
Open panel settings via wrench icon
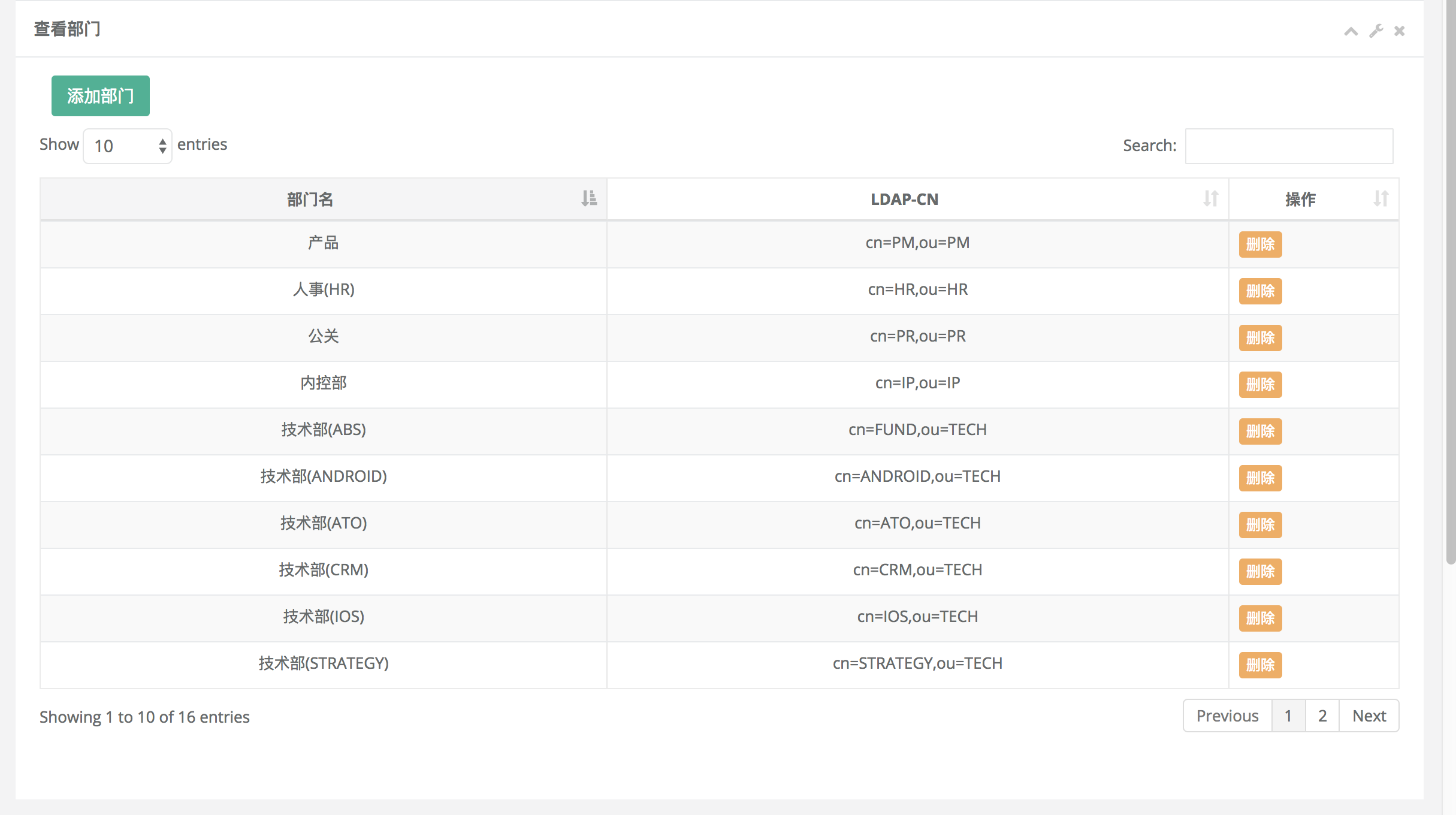click(1376, 31)
